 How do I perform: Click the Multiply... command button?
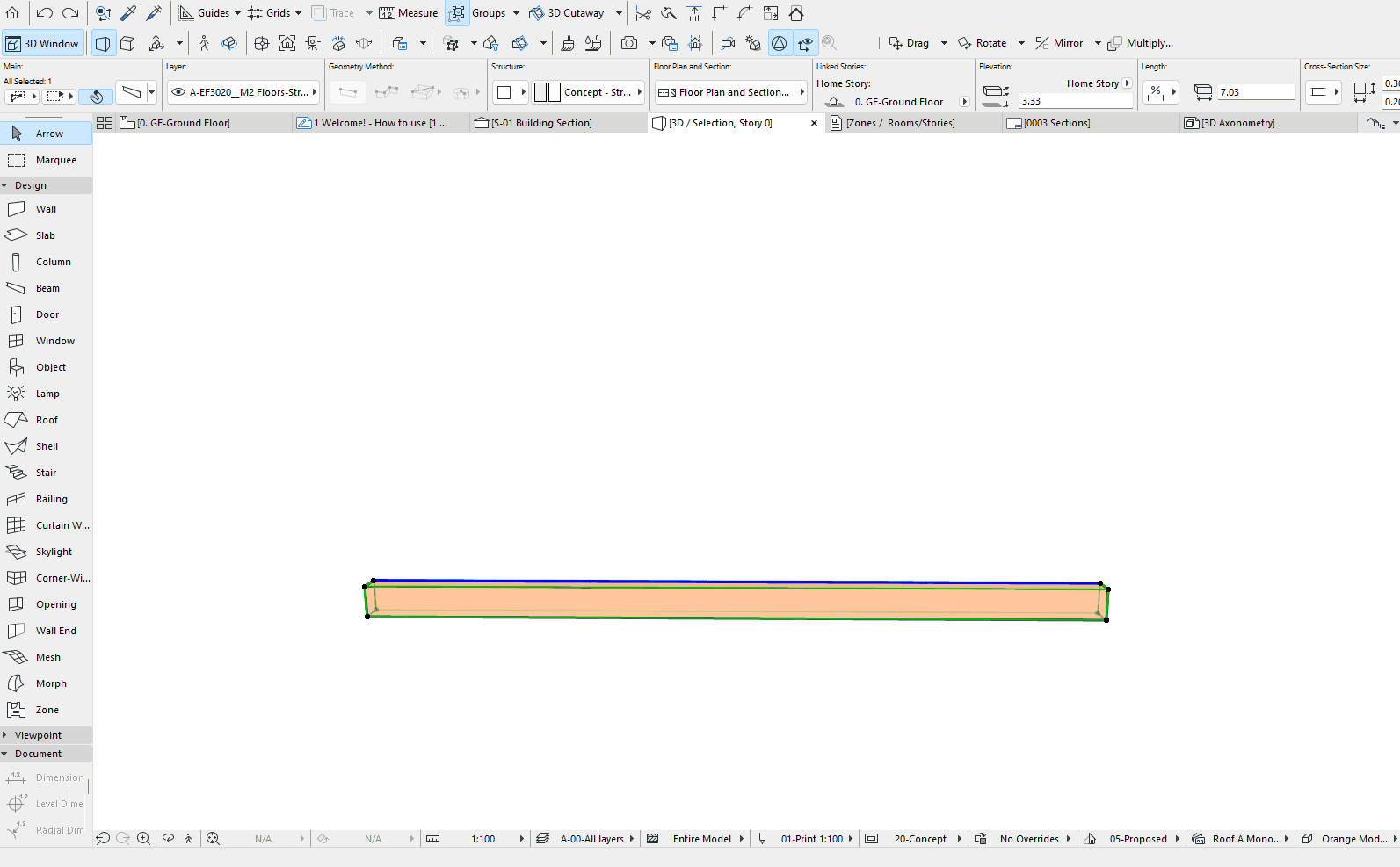point(1141,43)
